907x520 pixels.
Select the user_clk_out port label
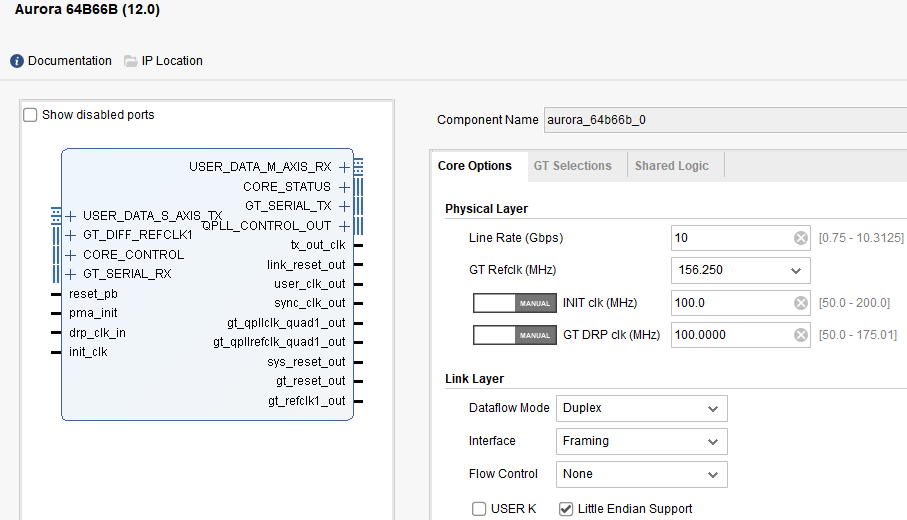tap(309, 284)
